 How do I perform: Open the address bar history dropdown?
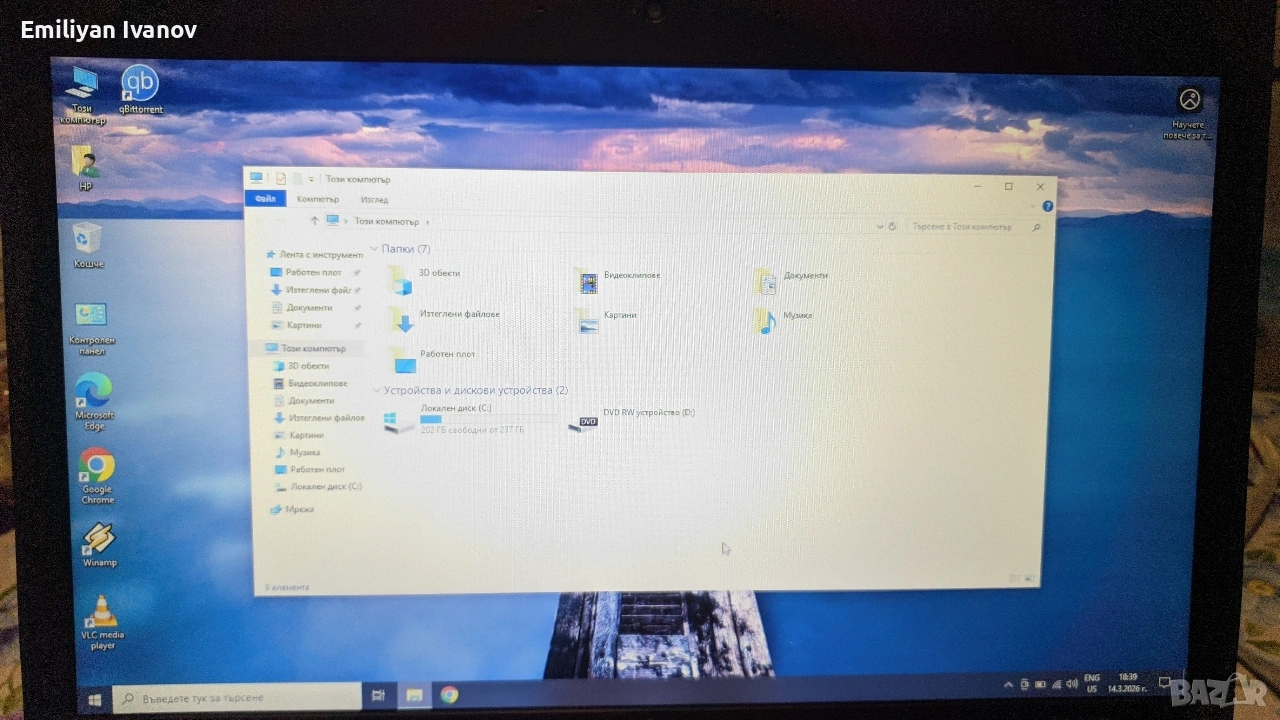(879, 227)
